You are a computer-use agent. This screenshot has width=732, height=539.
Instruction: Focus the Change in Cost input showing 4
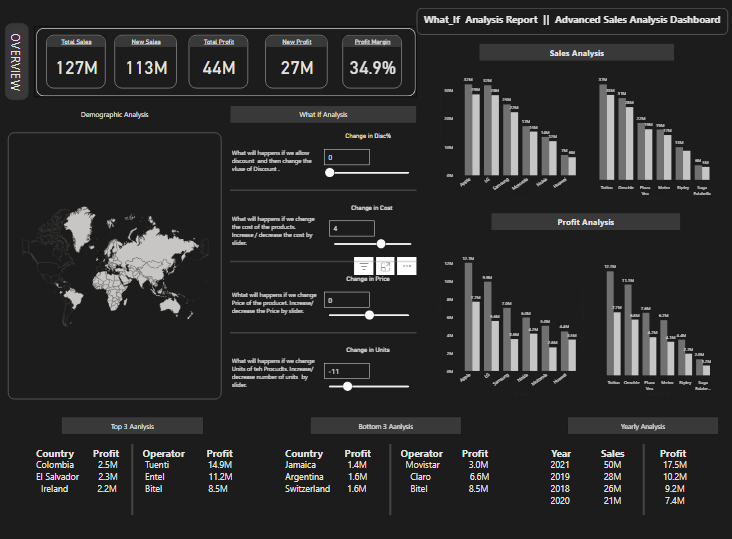351,229
